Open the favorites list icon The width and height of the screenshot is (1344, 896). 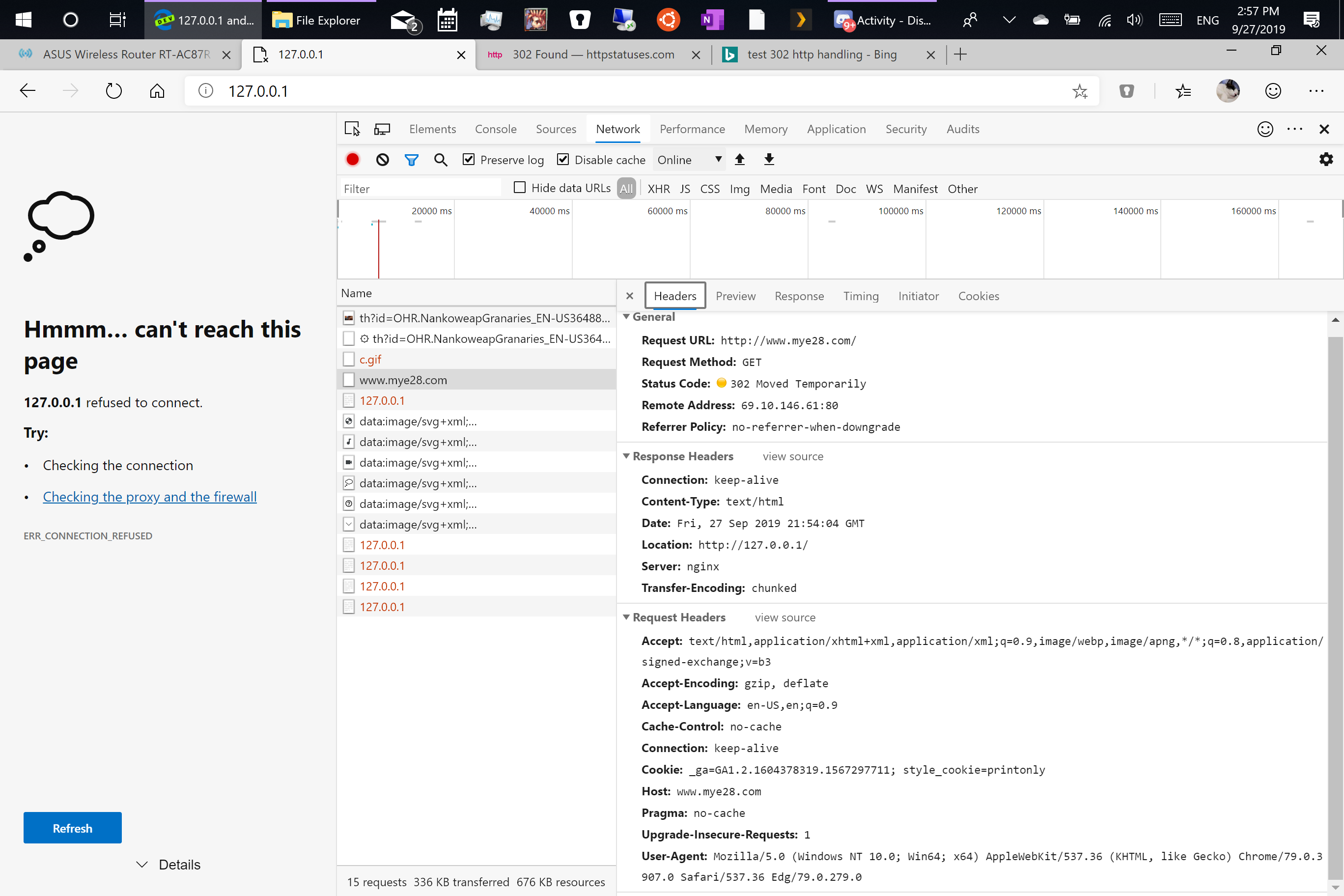click(x=1183, y=91)
